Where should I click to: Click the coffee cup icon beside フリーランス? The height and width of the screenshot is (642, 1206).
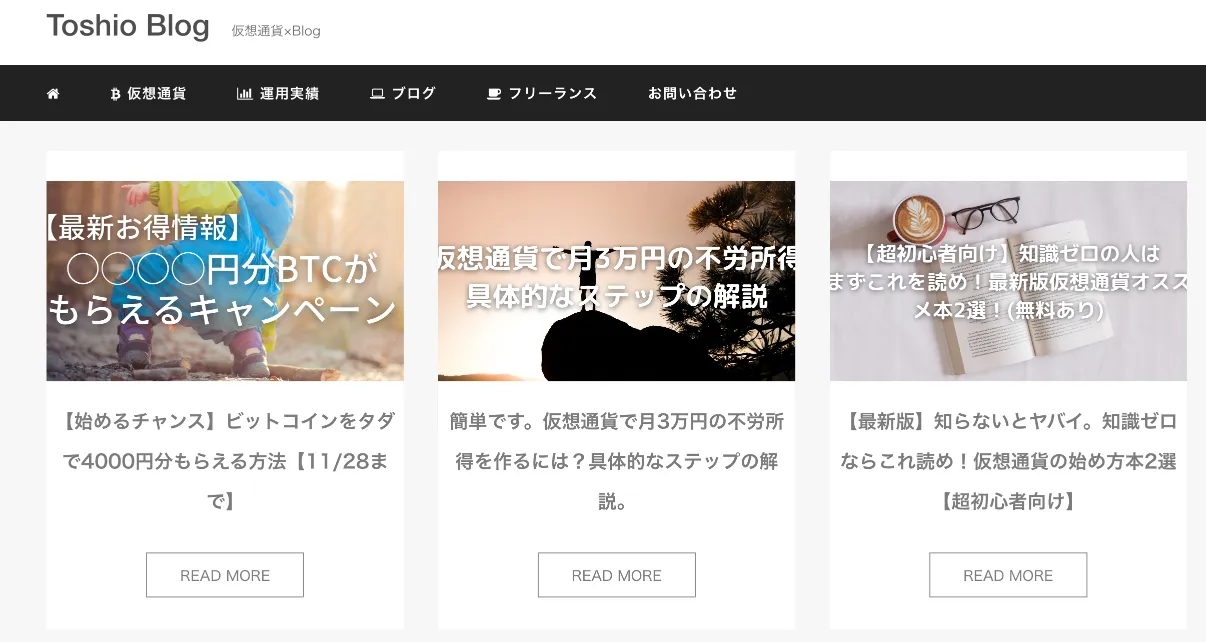coord(494,93)
